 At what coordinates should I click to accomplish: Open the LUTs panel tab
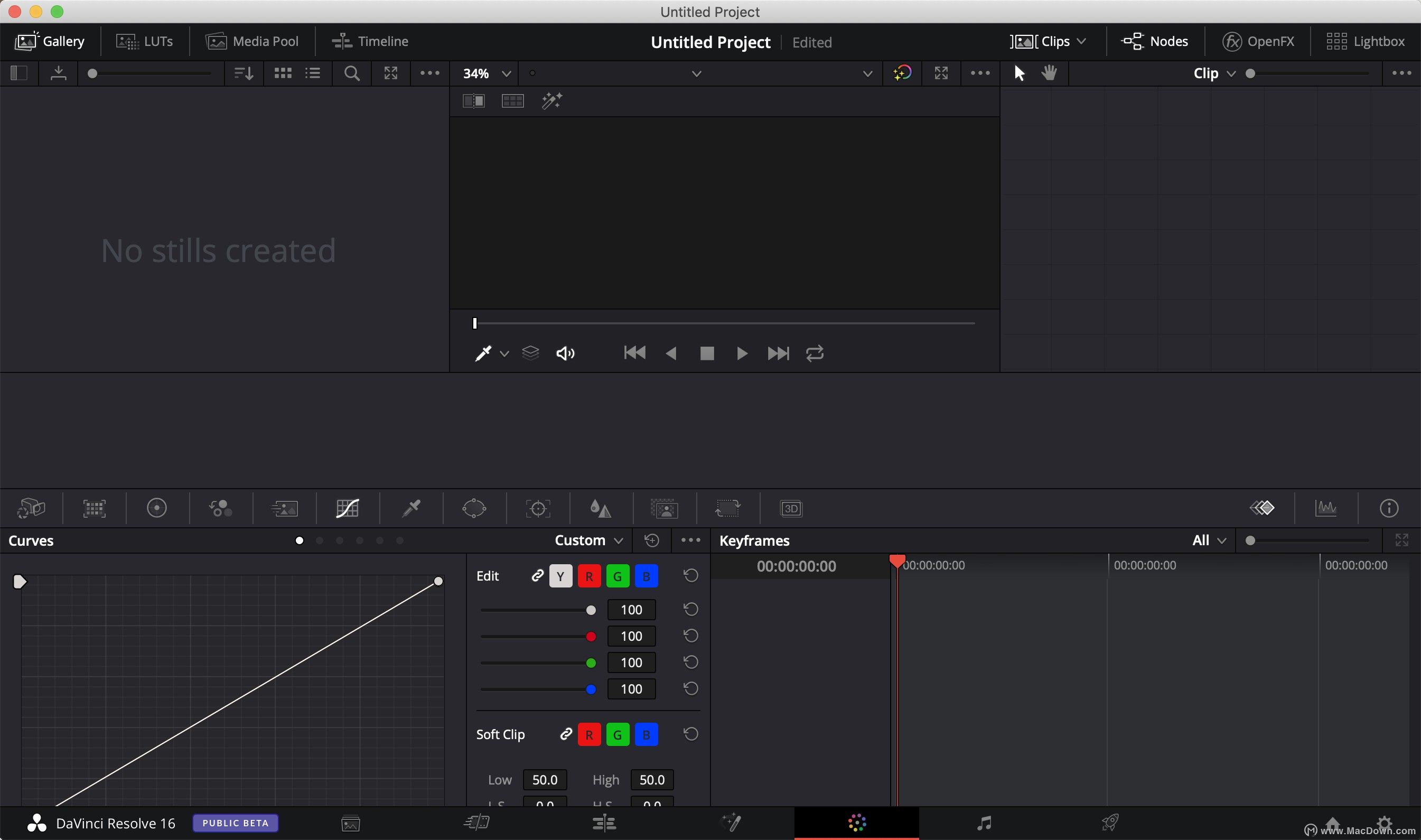[x=144, y=41]
